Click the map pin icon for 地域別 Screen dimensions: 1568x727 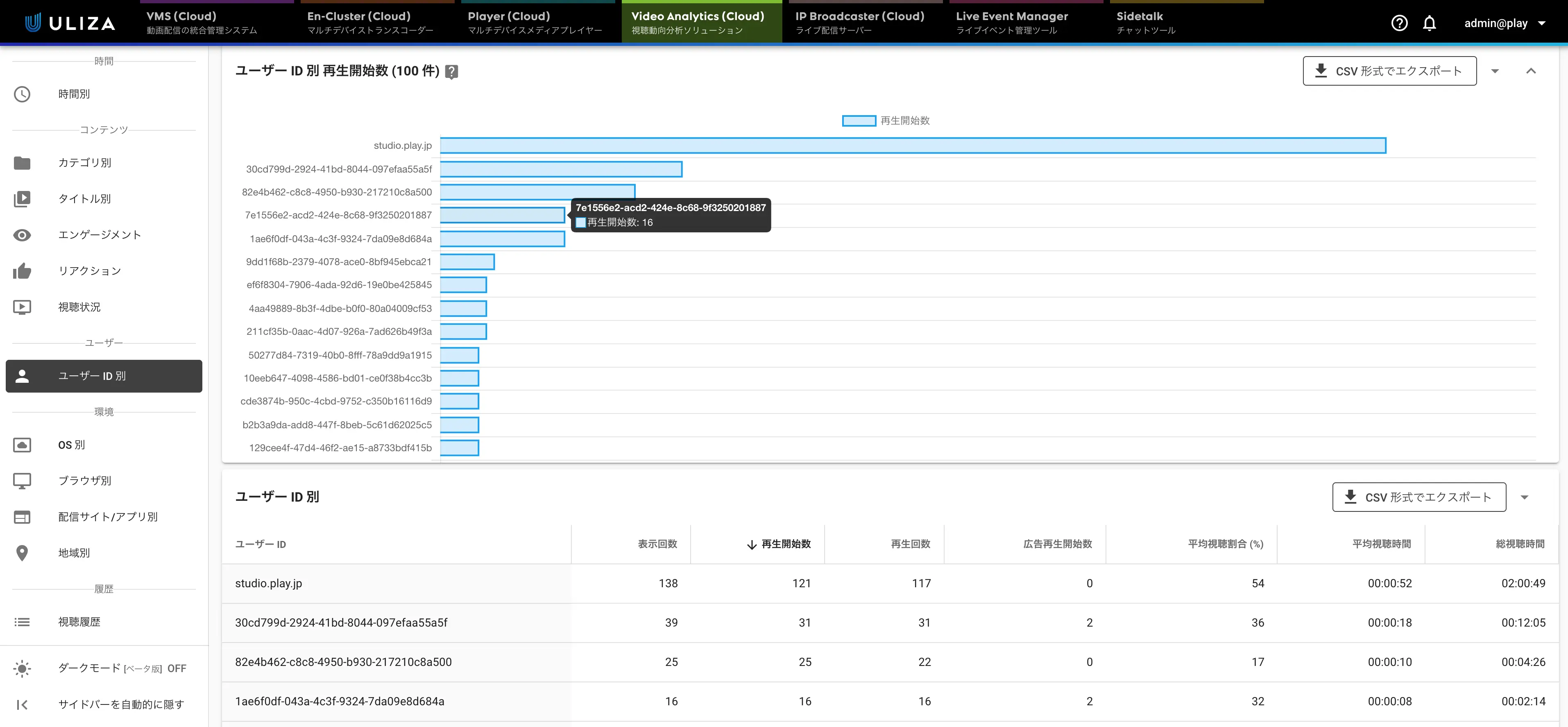pos(22,553)
